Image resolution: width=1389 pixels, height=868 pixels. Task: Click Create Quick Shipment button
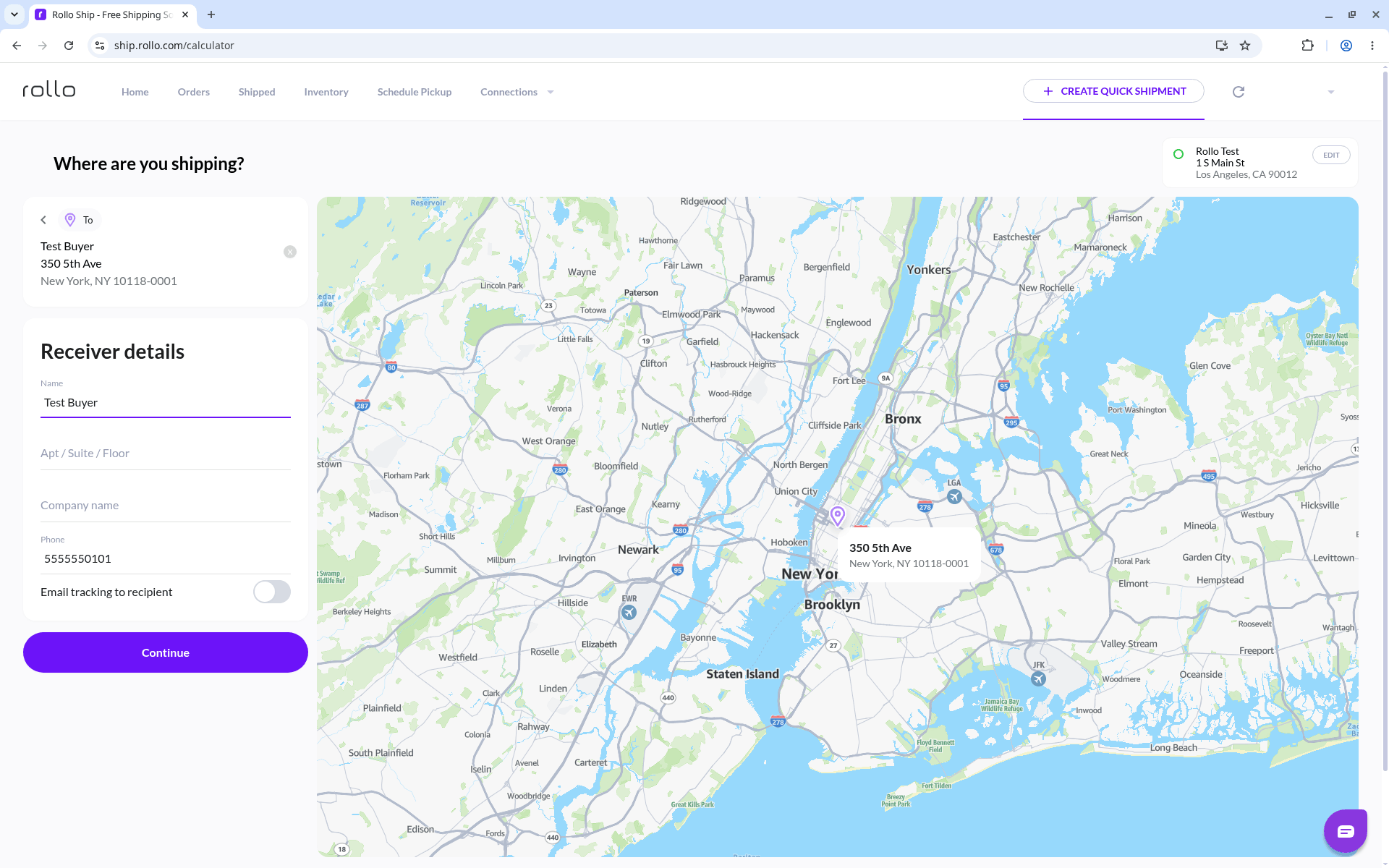coord(1113,91)
